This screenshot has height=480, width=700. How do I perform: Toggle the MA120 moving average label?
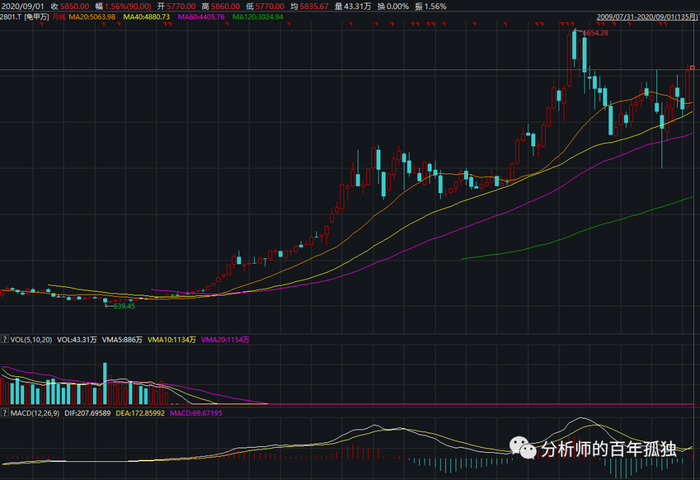click(258, 17)
